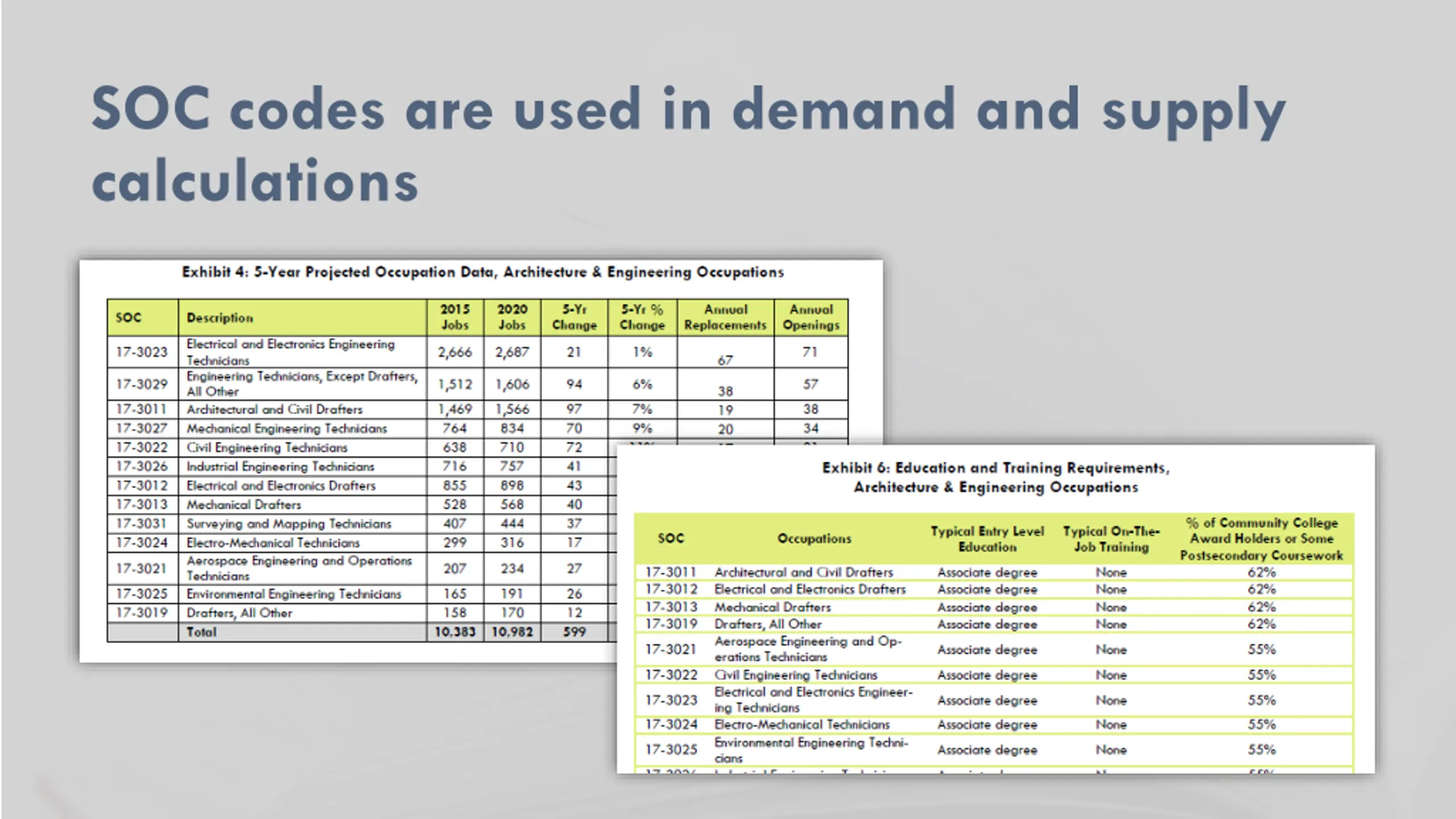Click the 207 jobs value

[x=455, y=569]
